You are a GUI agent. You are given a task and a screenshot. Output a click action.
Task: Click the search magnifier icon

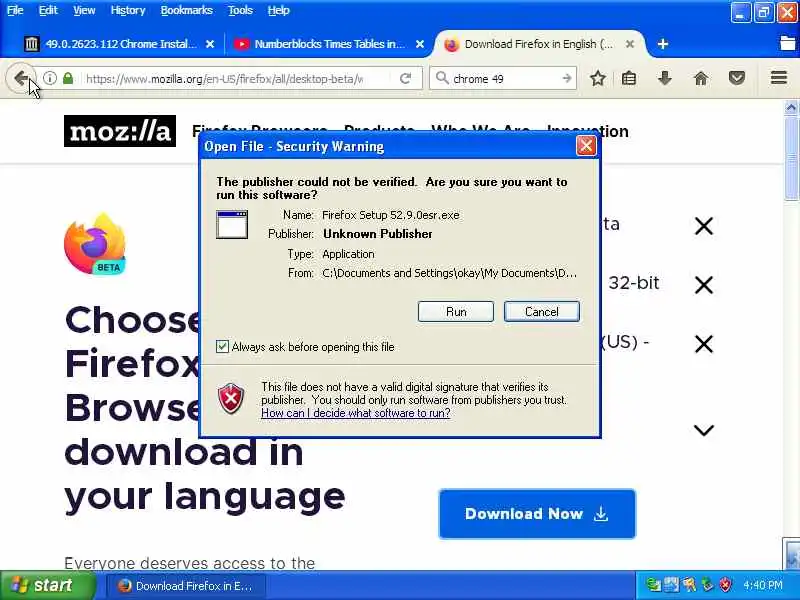pyautogui.click(x=442, y=78)
